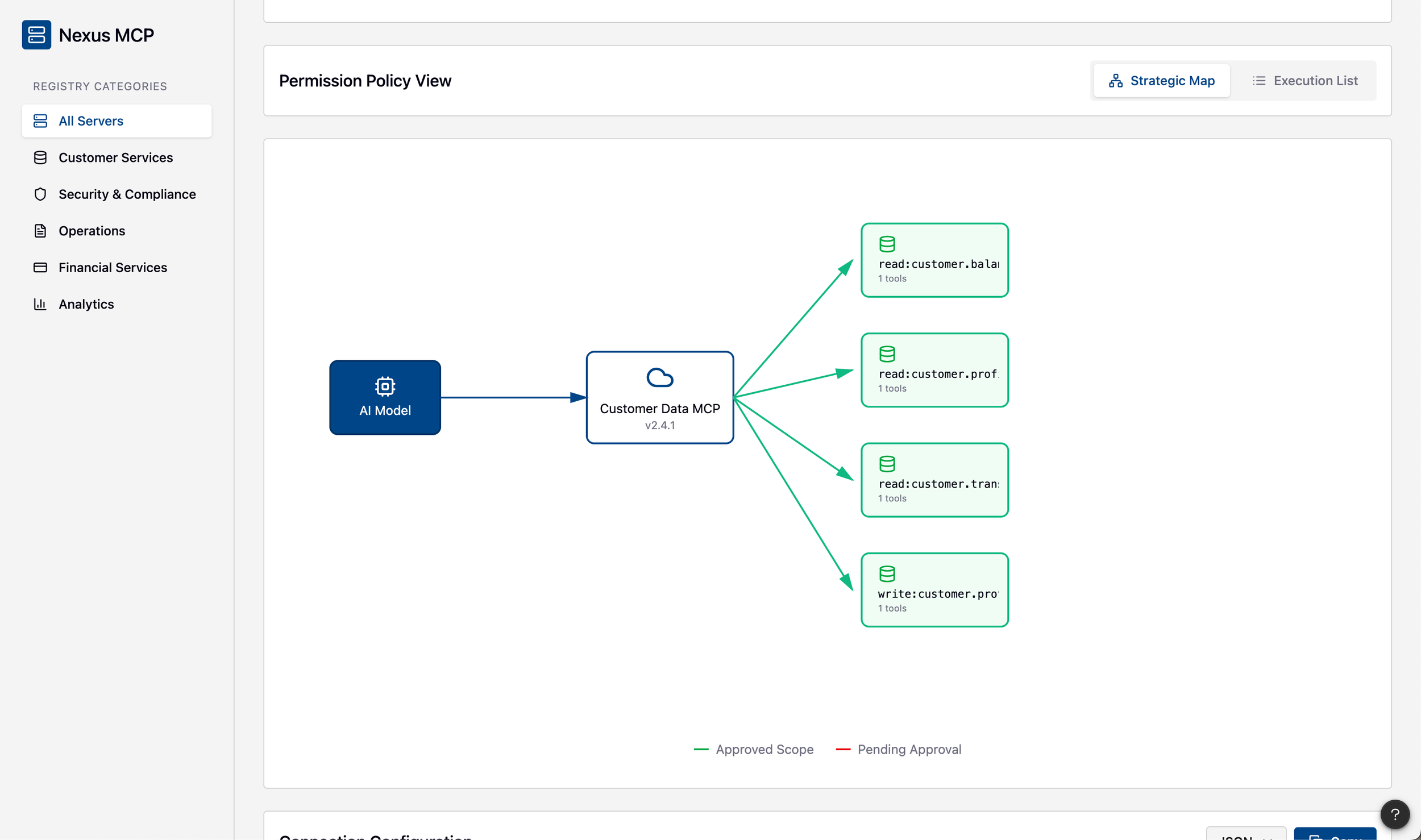The height and width of the screenshot is (840, 1421).
Task: Click the Customer Services database icon
Action: coord(40,157)
